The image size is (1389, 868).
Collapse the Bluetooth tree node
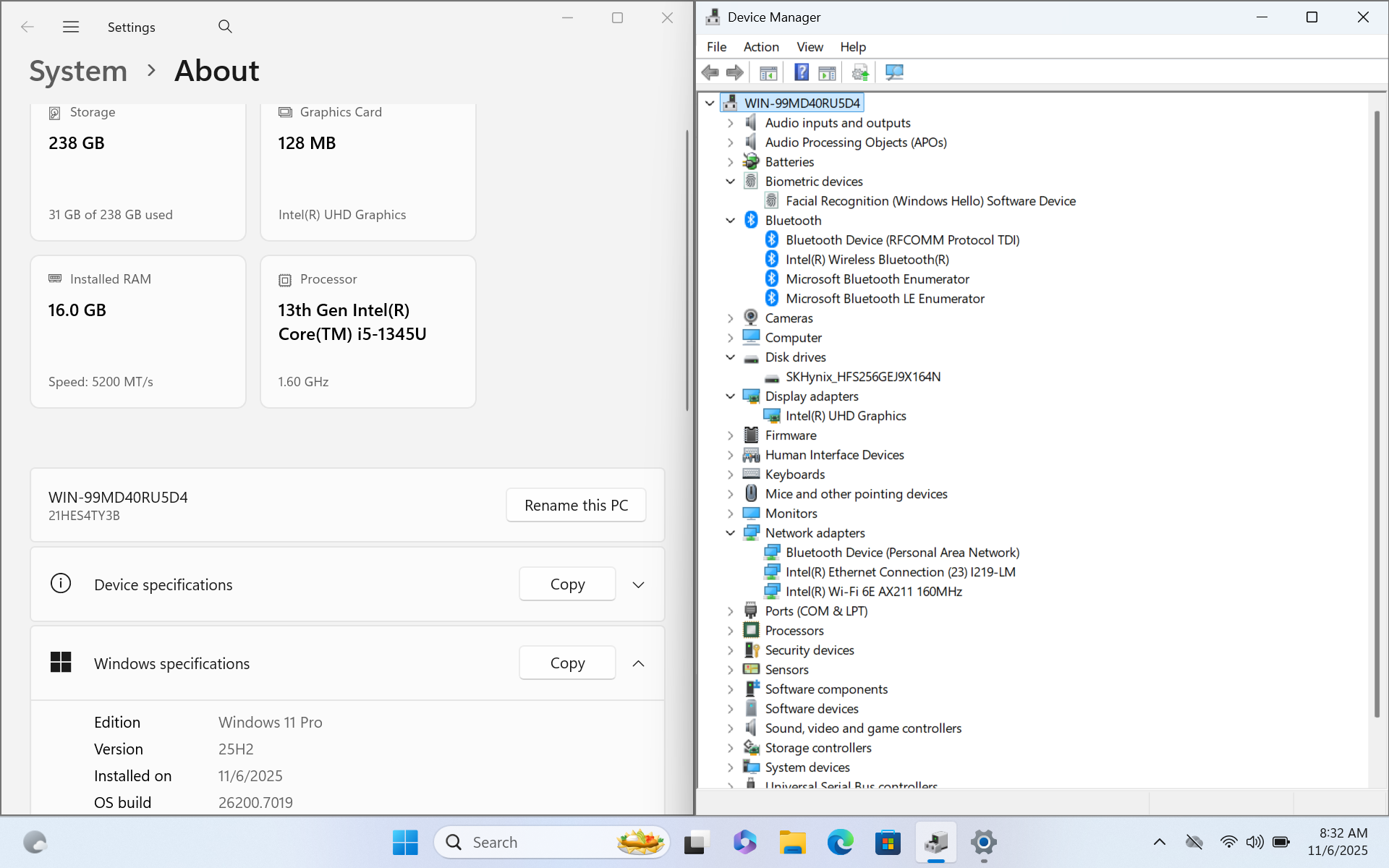tap(730, 221)
